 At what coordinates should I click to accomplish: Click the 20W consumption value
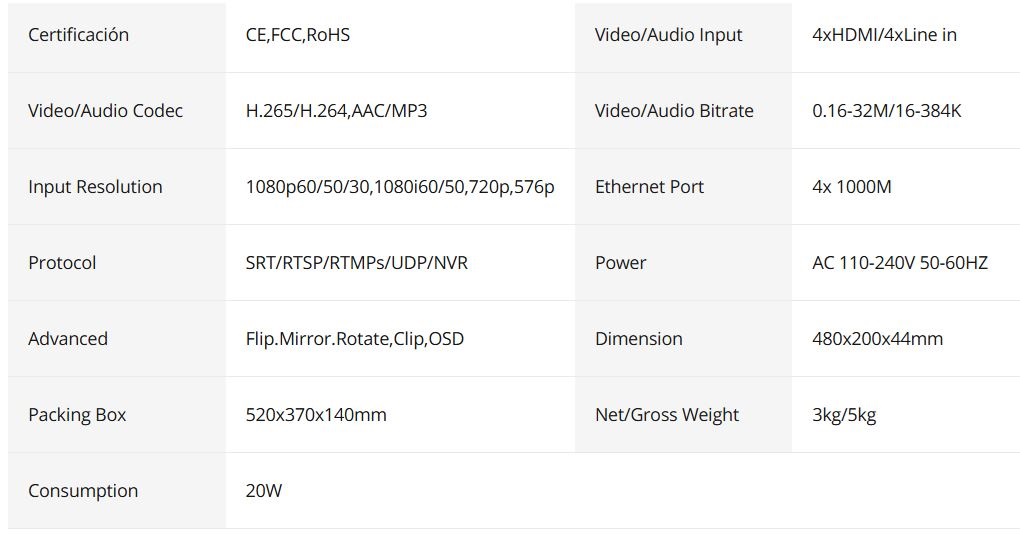[264, 491]
